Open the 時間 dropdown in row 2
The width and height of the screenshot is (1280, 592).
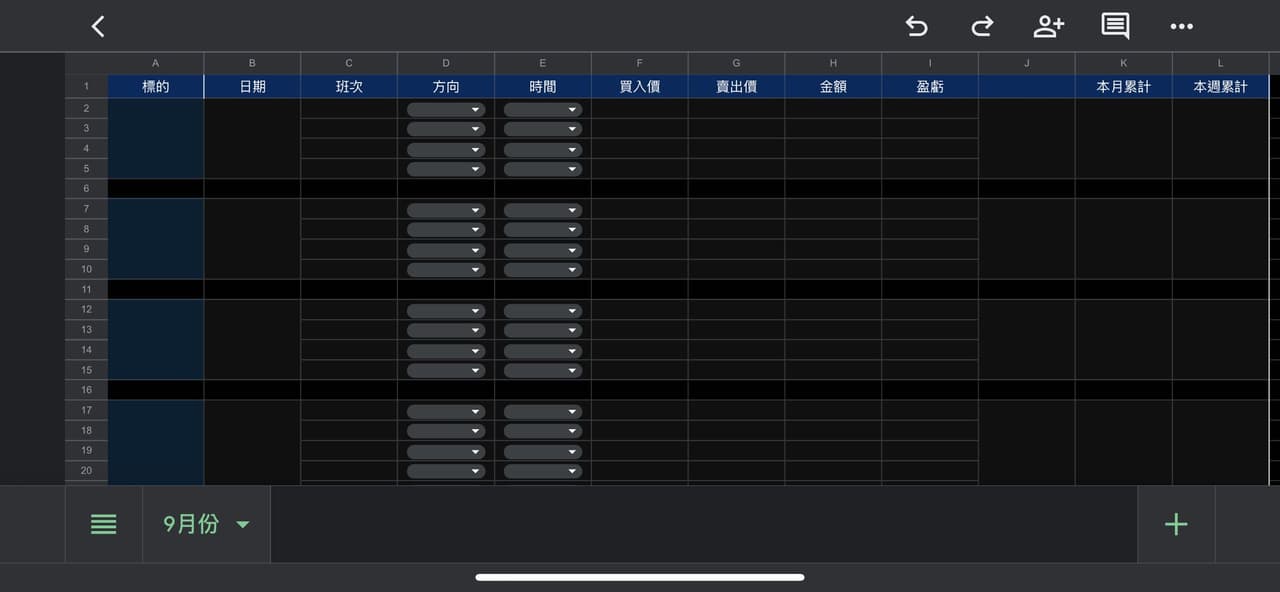pos(543,109)
